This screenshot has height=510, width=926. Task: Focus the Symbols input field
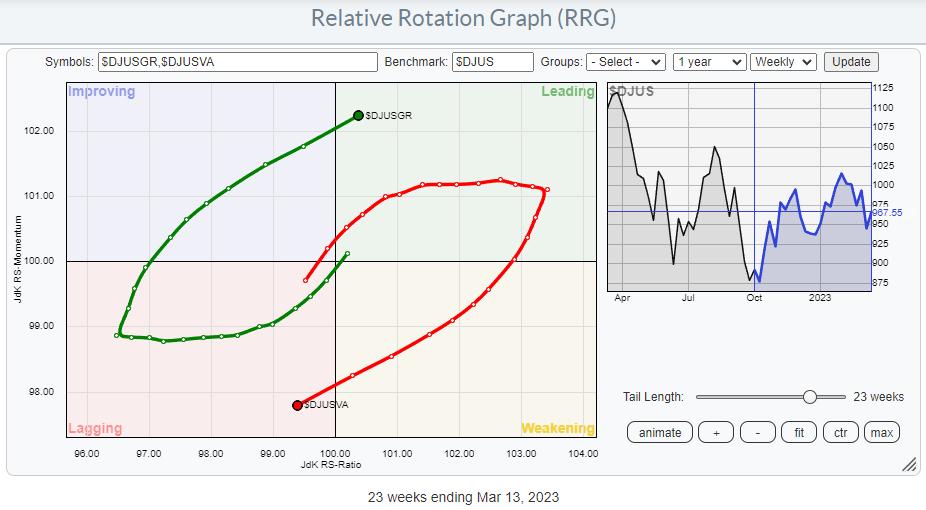(238, 62)
